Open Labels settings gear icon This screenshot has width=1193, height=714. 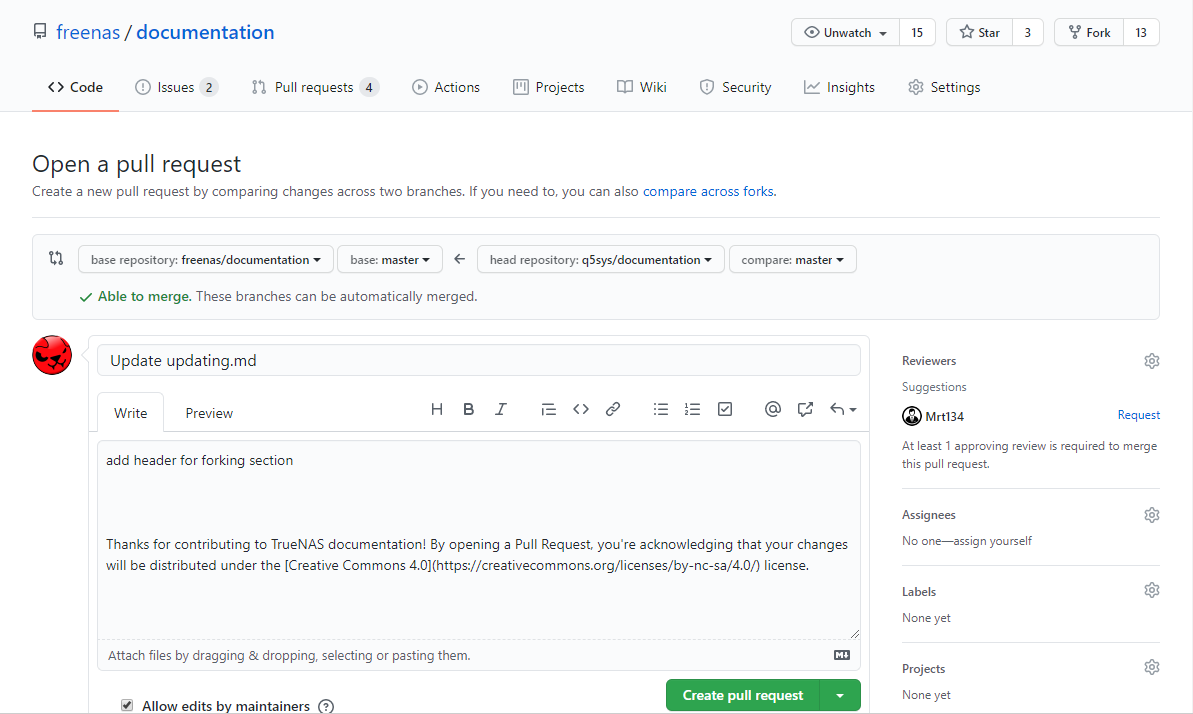click(1151, 591)
